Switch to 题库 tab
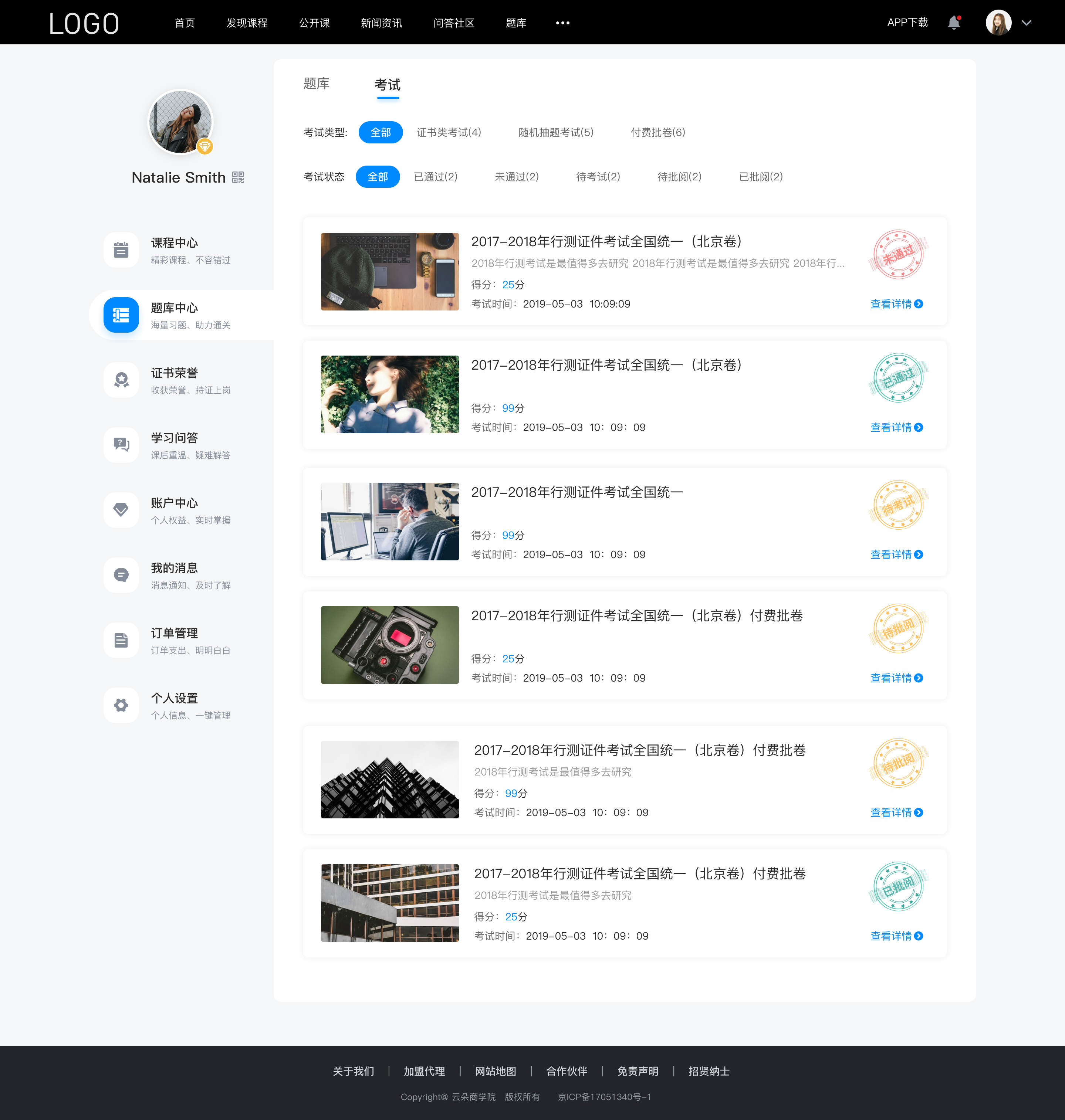Screen dimensions: 1065x1120 [318, 84]
